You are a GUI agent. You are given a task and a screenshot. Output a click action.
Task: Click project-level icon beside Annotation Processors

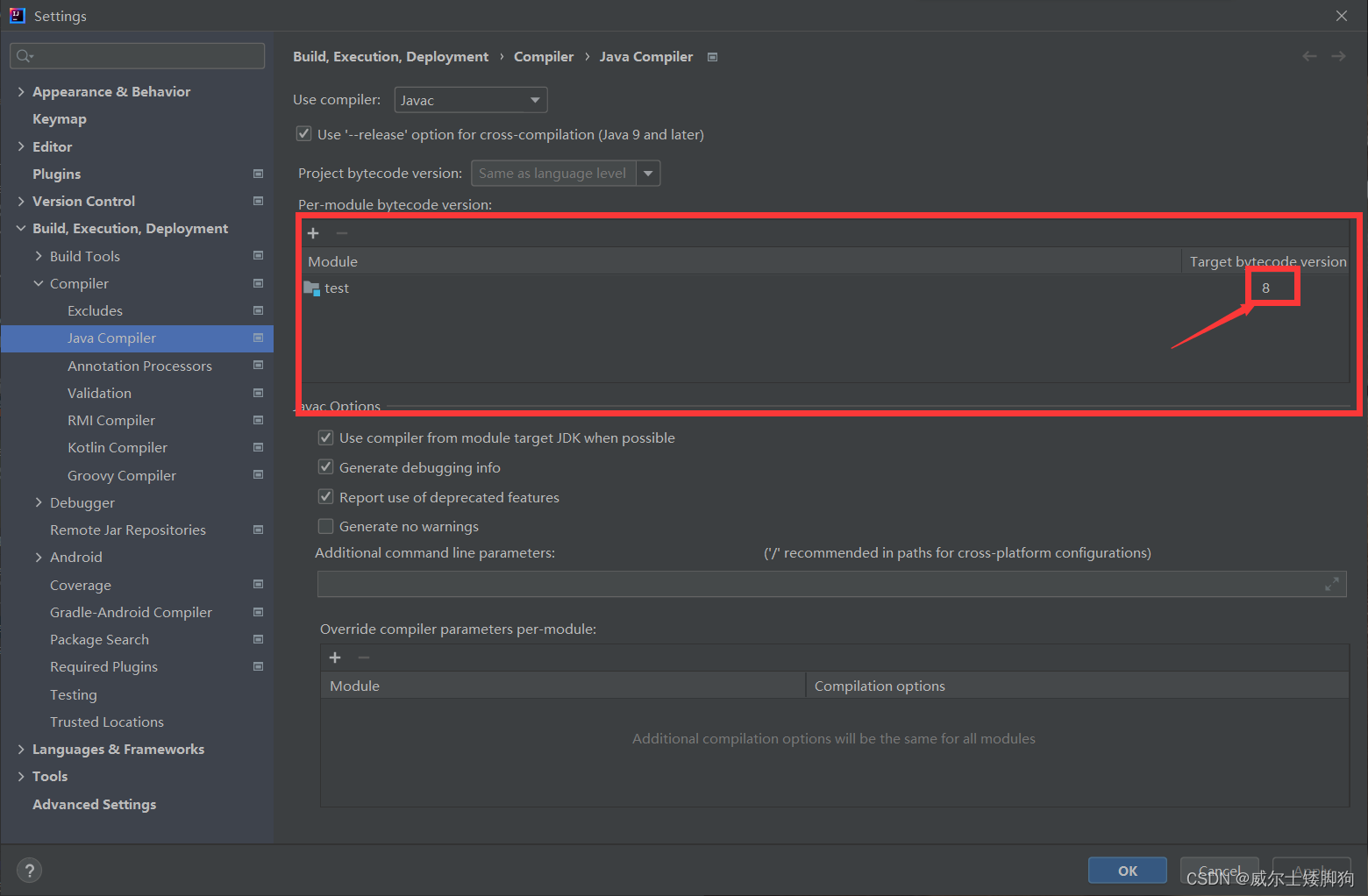tap(258, 366)
